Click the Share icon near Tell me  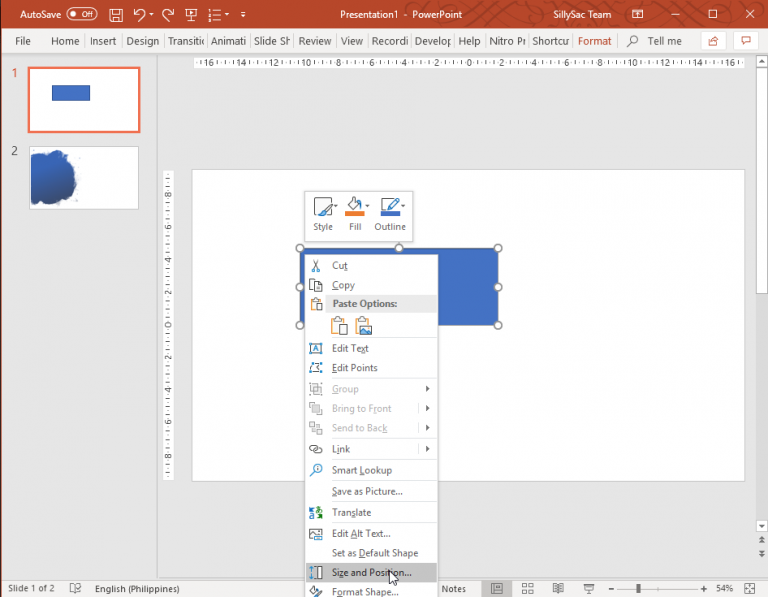(712, 41)
